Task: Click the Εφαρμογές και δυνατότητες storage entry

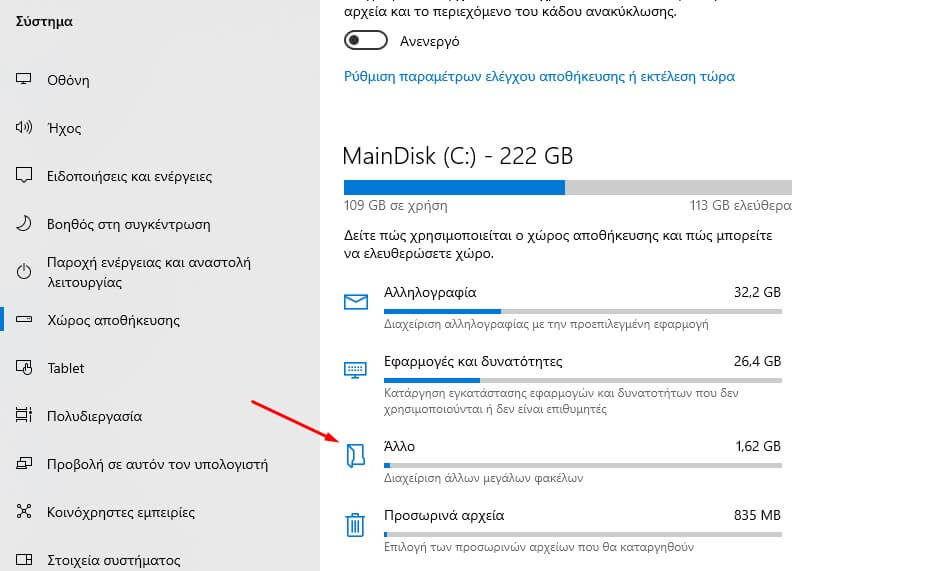Action: click(473, 361)
